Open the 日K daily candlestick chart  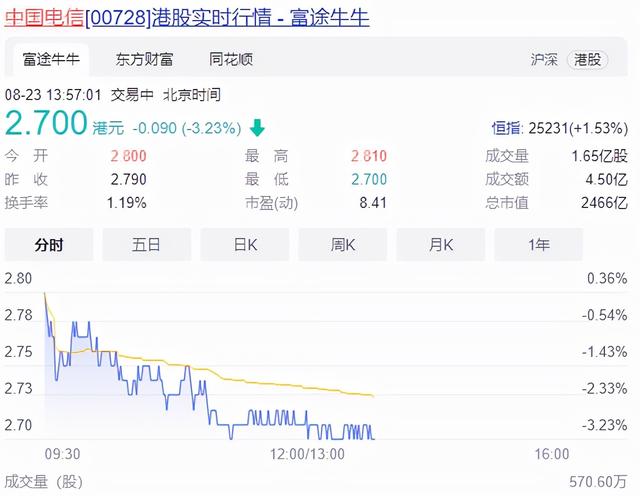tap(245, 245)
